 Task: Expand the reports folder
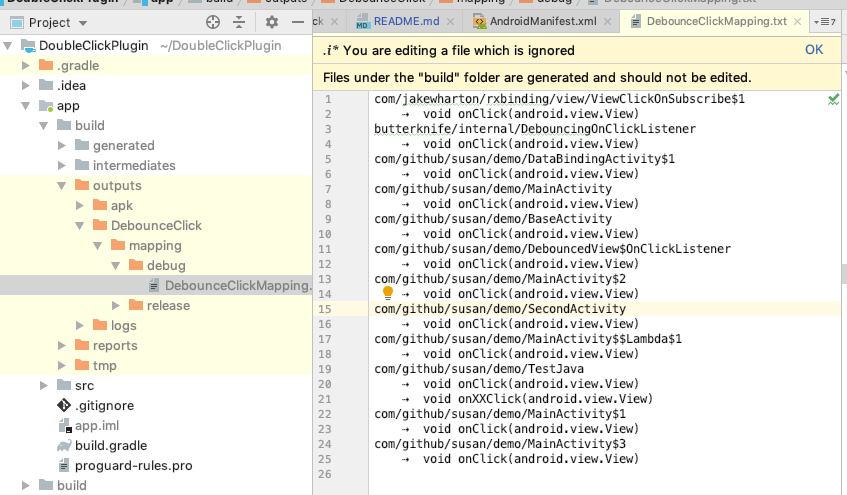[x=62, y=345]
